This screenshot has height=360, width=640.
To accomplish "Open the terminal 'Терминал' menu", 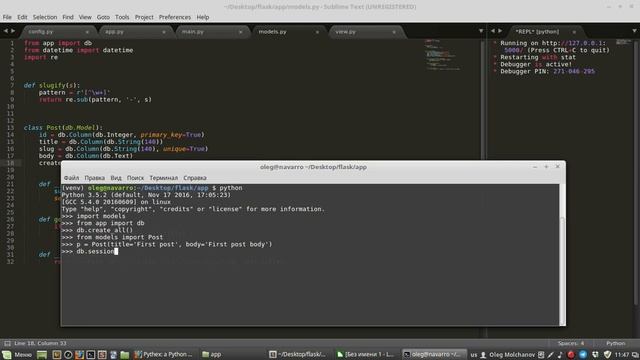I will tap(163, 178).
